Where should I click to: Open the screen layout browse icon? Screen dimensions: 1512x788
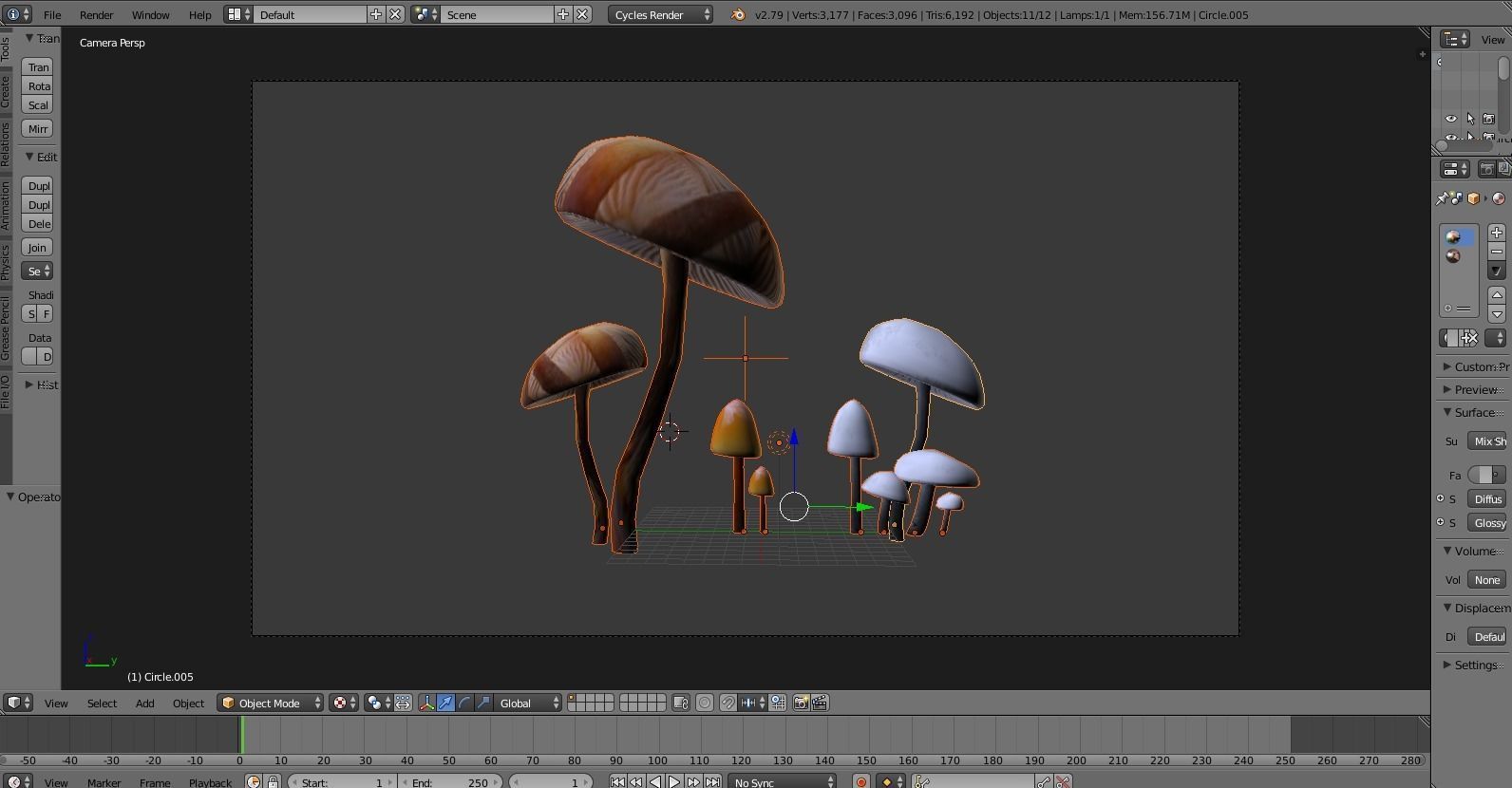click(239, 14)
